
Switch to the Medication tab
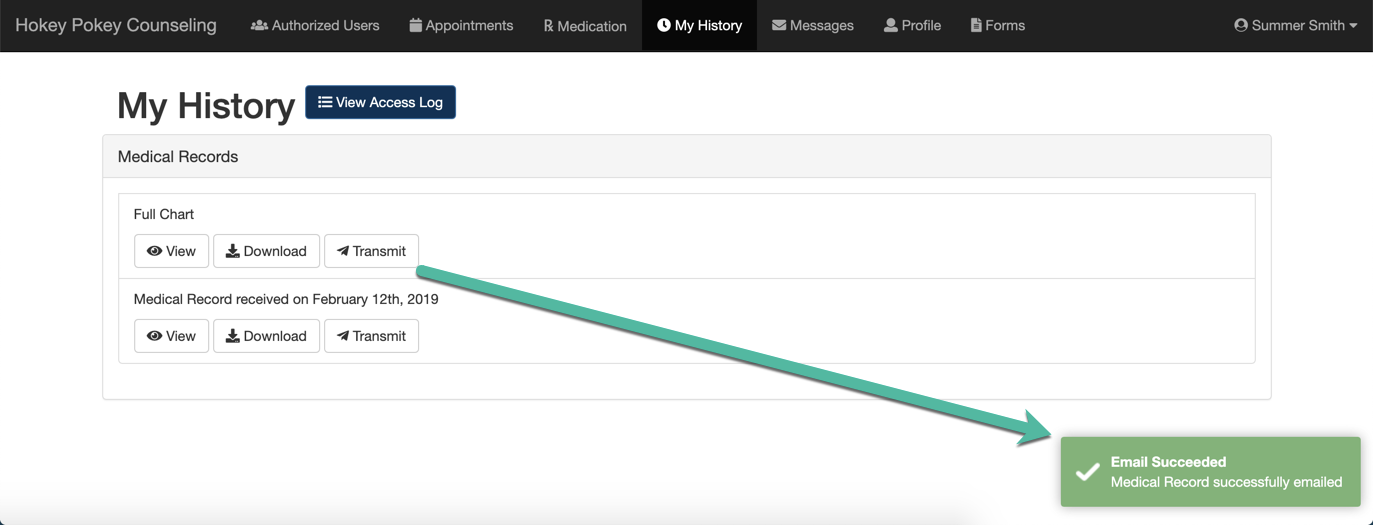point(585,25)
